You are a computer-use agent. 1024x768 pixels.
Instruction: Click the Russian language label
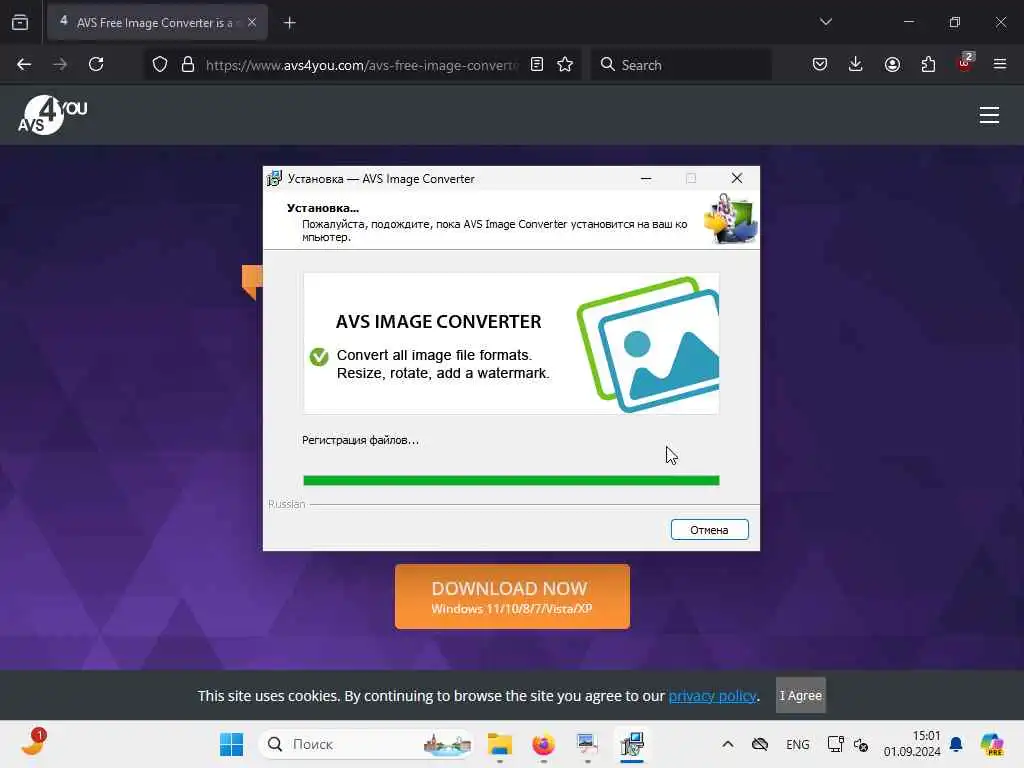286,504
